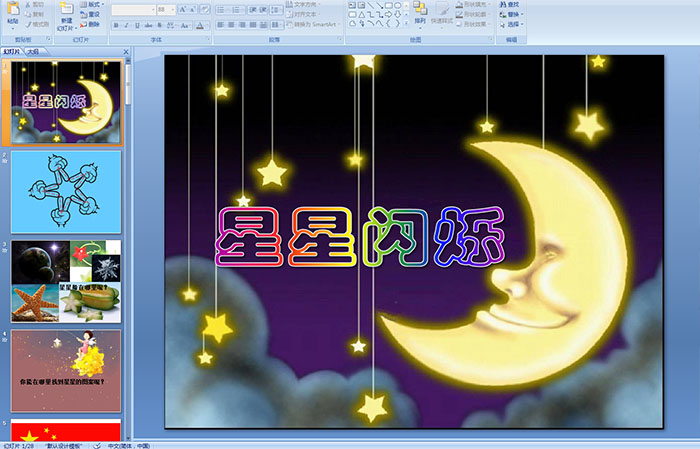
Task: Toggle text shadow formatting
Action: pos(159,25)
